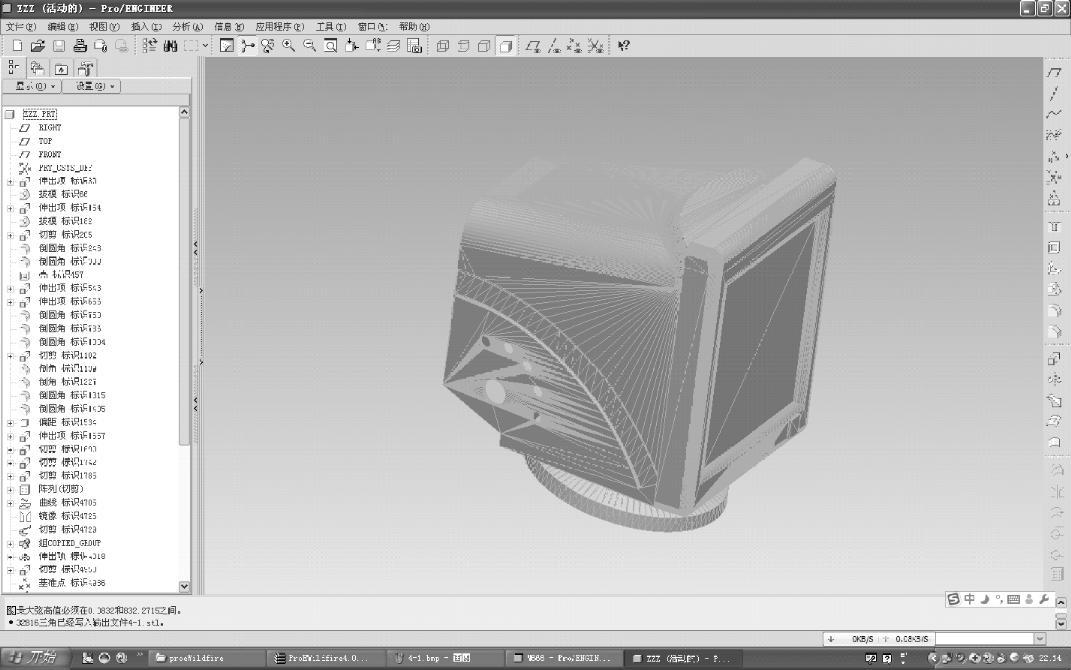Click the down arrow of the model tree scrollbar

pyautogui.click(x=184, y=587)
